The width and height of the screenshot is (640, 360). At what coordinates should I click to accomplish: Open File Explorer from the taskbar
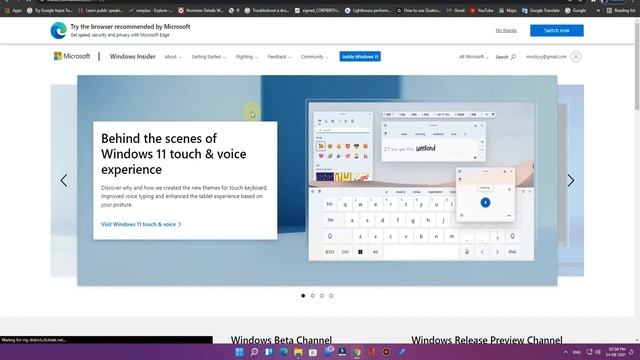[298, 352]
